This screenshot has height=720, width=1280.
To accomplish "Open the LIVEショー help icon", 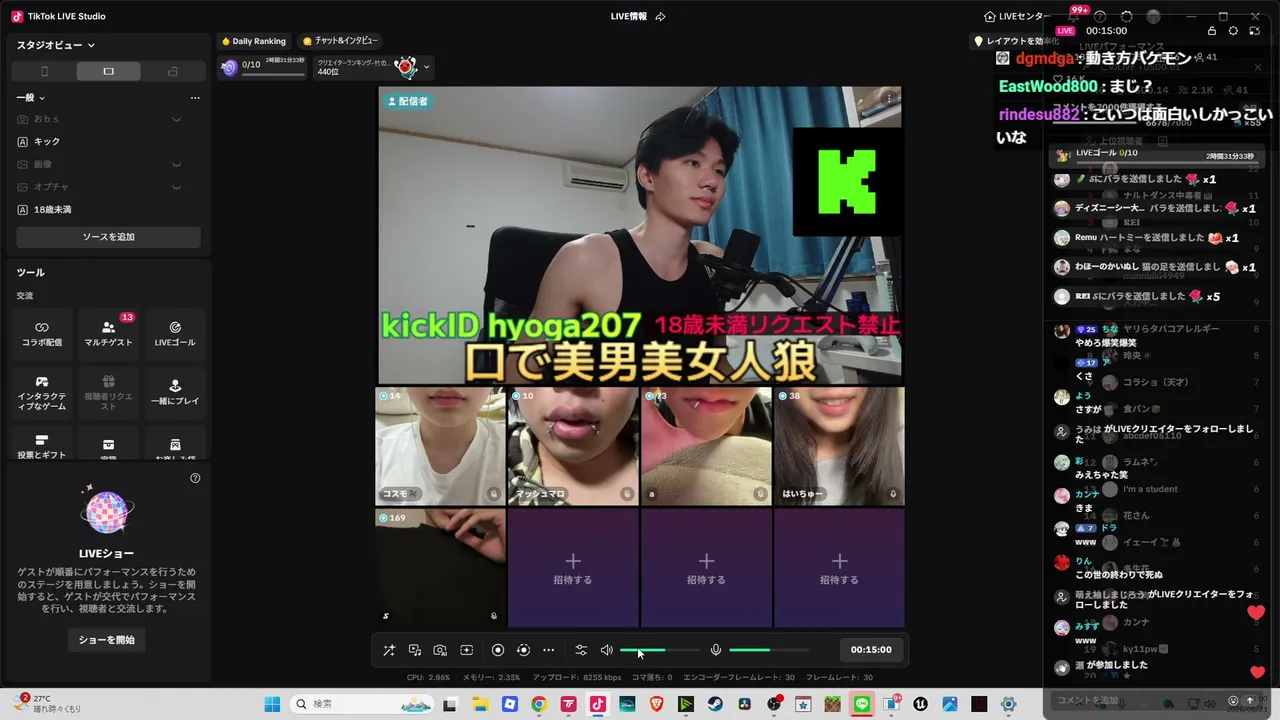I will tap(195, 478).
